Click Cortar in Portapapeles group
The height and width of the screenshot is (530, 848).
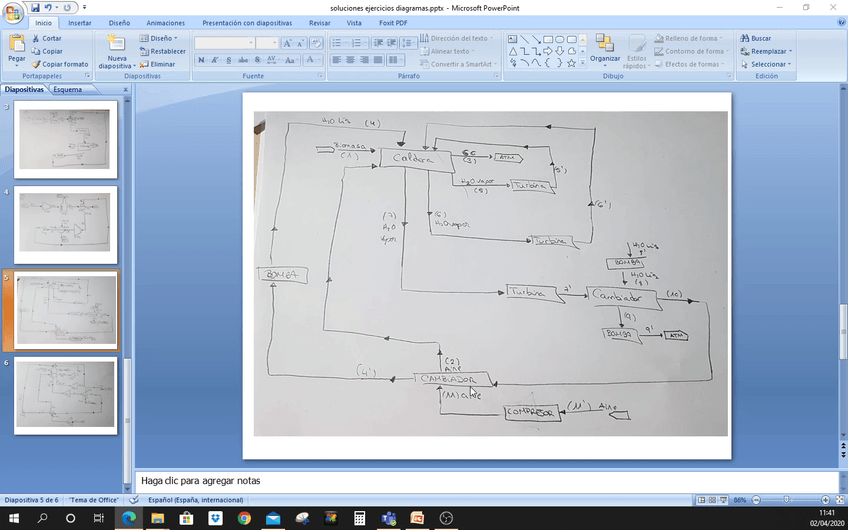47,38
